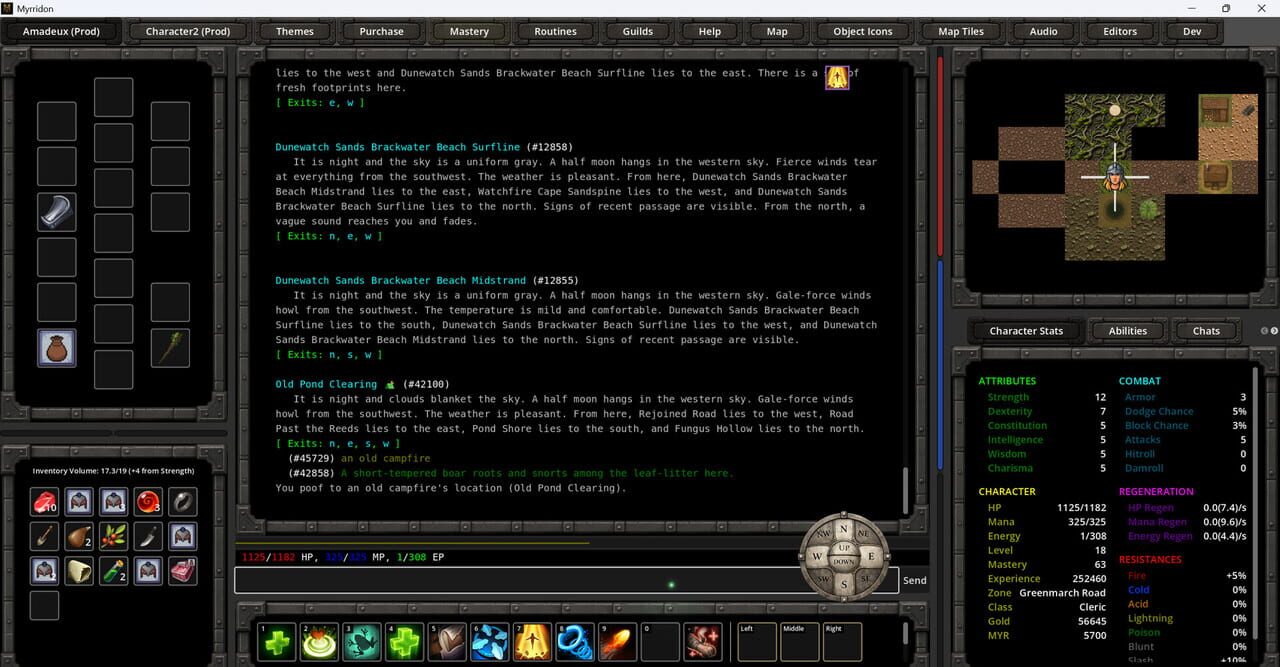This screenshot has width=1280, height=667.
Task: Open the Audio menu
Action: [x=1043, y=31]
